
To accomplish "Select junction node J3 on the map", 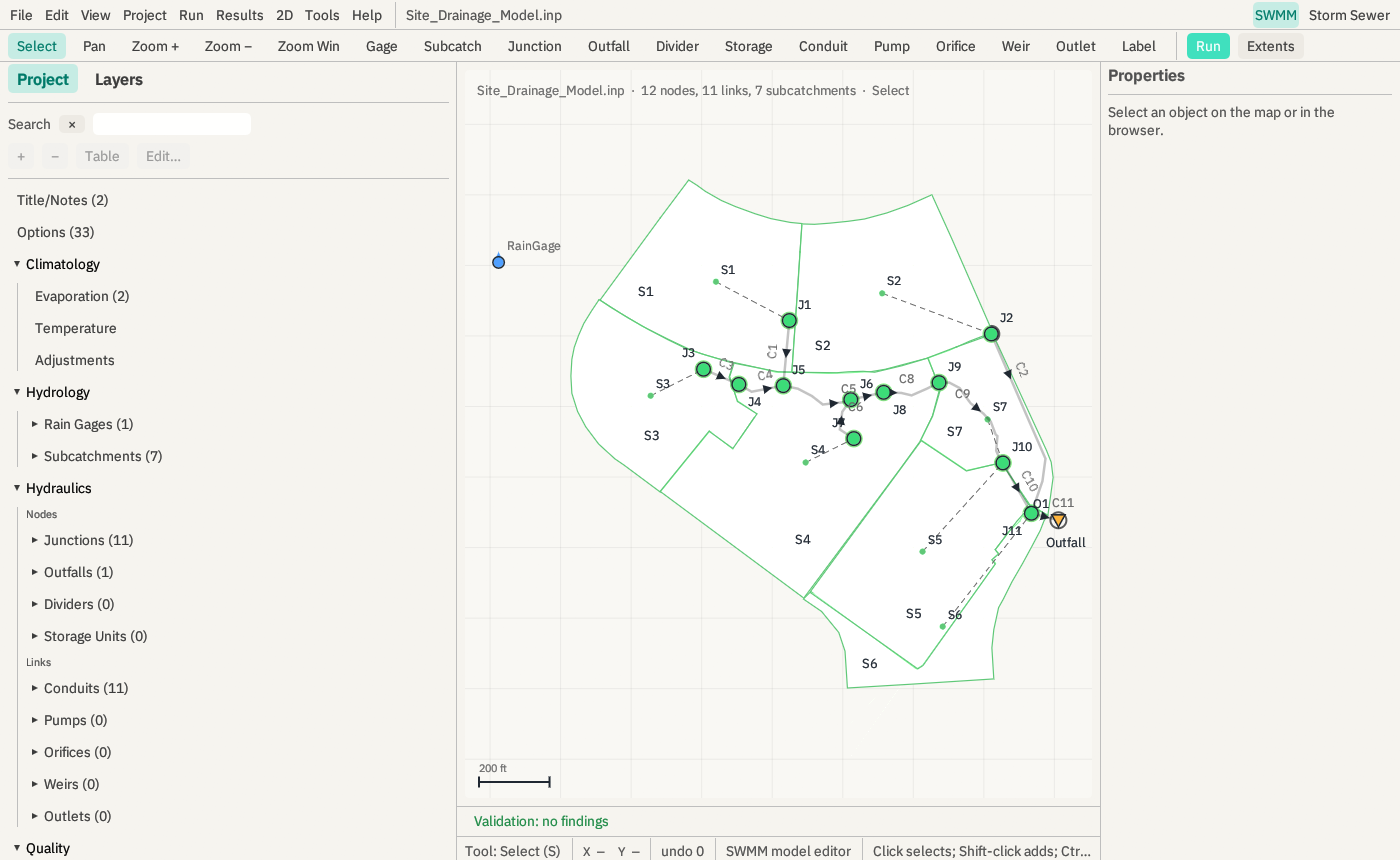I will [x=703, y=369].
